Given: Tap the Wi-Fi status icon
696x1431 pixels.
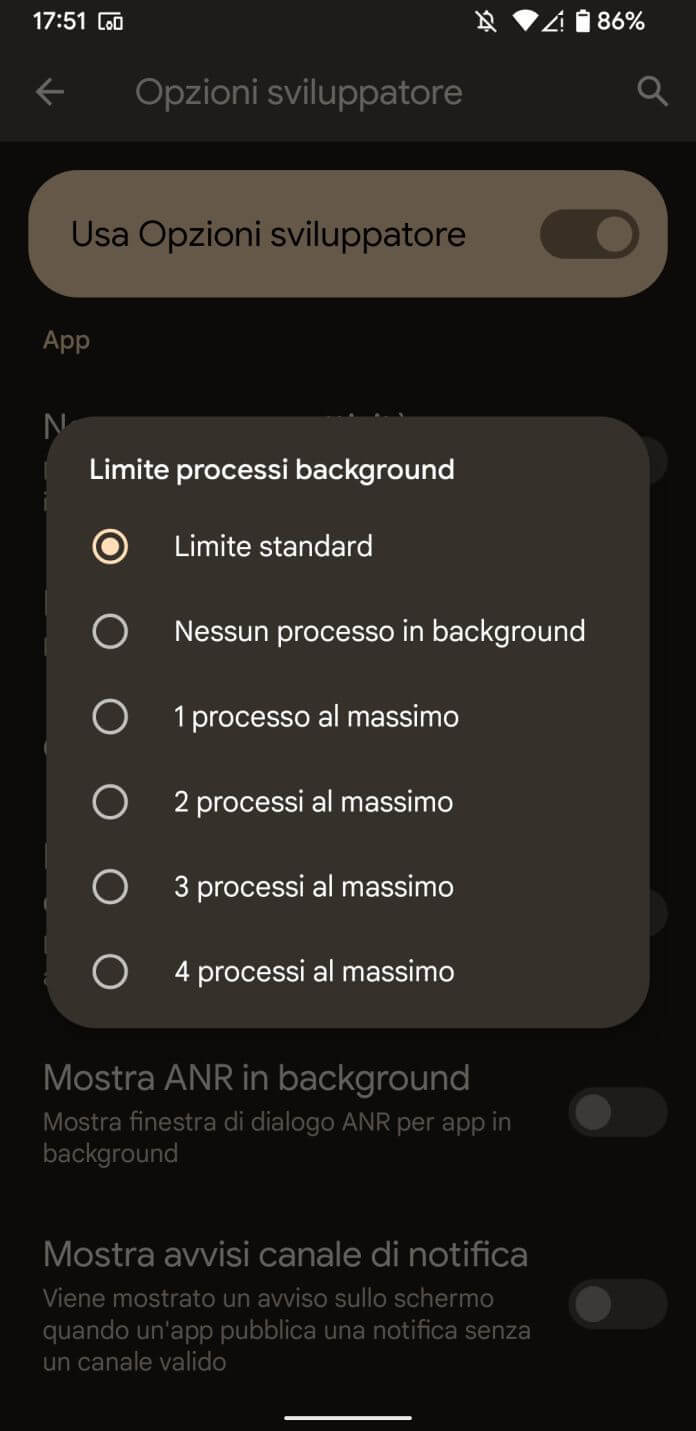Looking at the screenshot, I should pos(524,21).
